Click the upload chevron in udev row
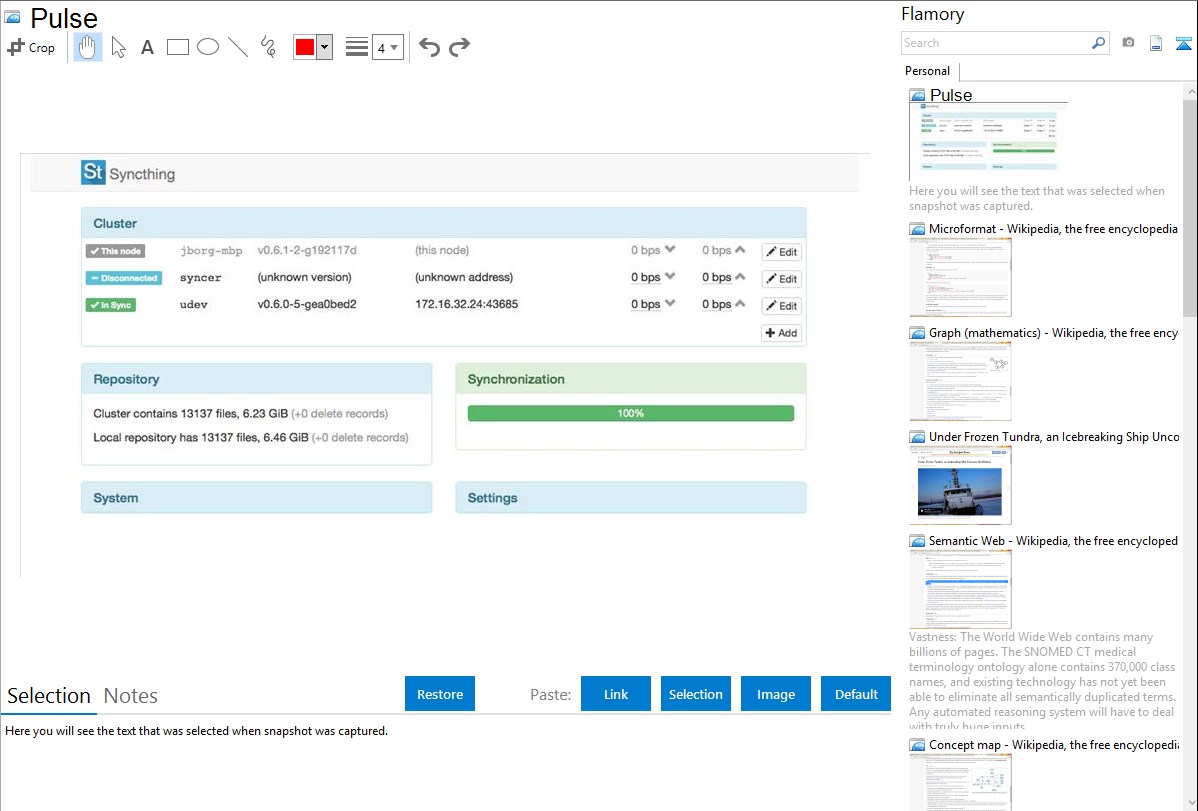The width and height of the screenshot is (1198, 811). point(740,303)
